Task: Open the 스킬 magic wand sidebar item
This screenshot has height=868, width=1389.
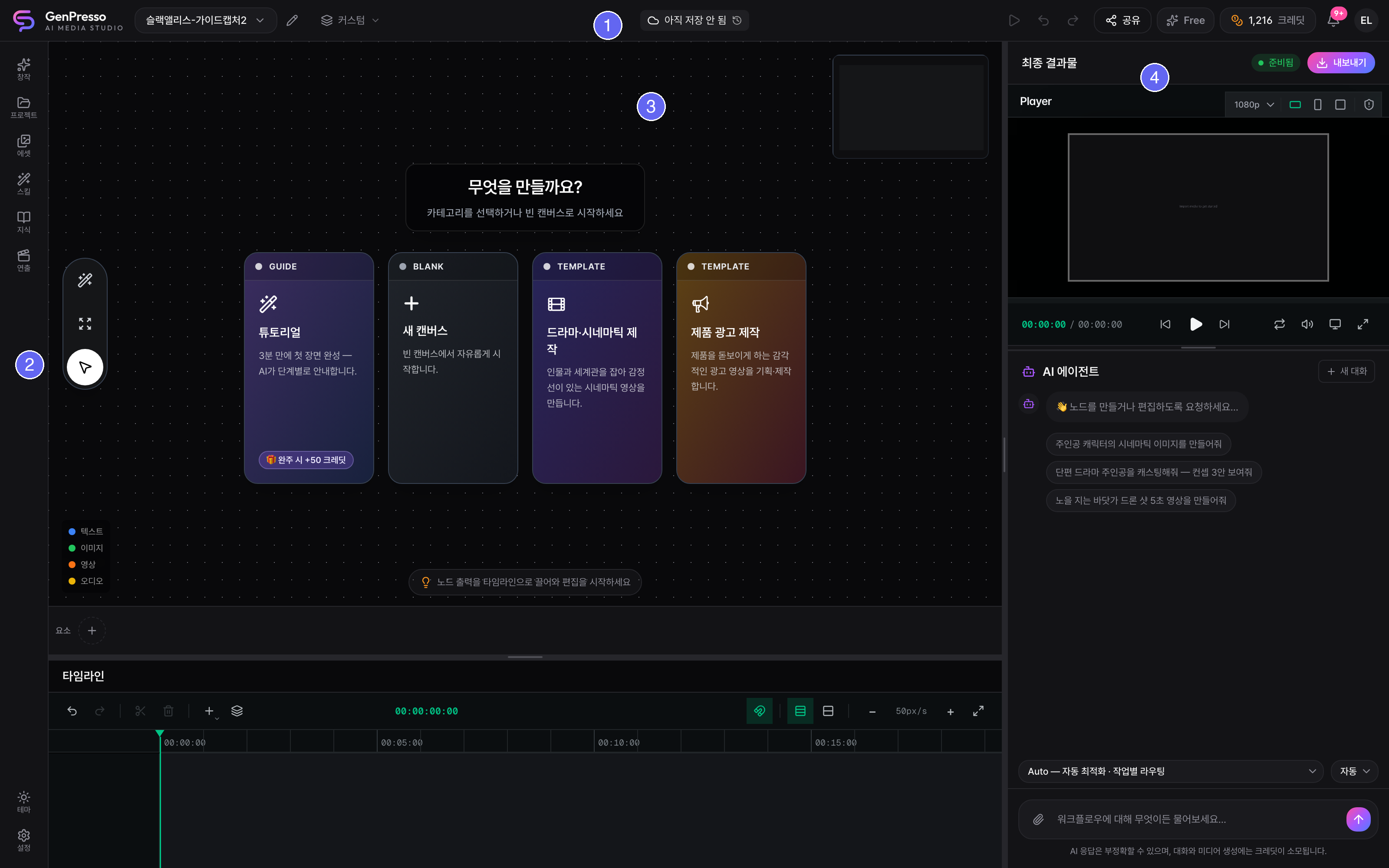Action: (x=23, y=184)
